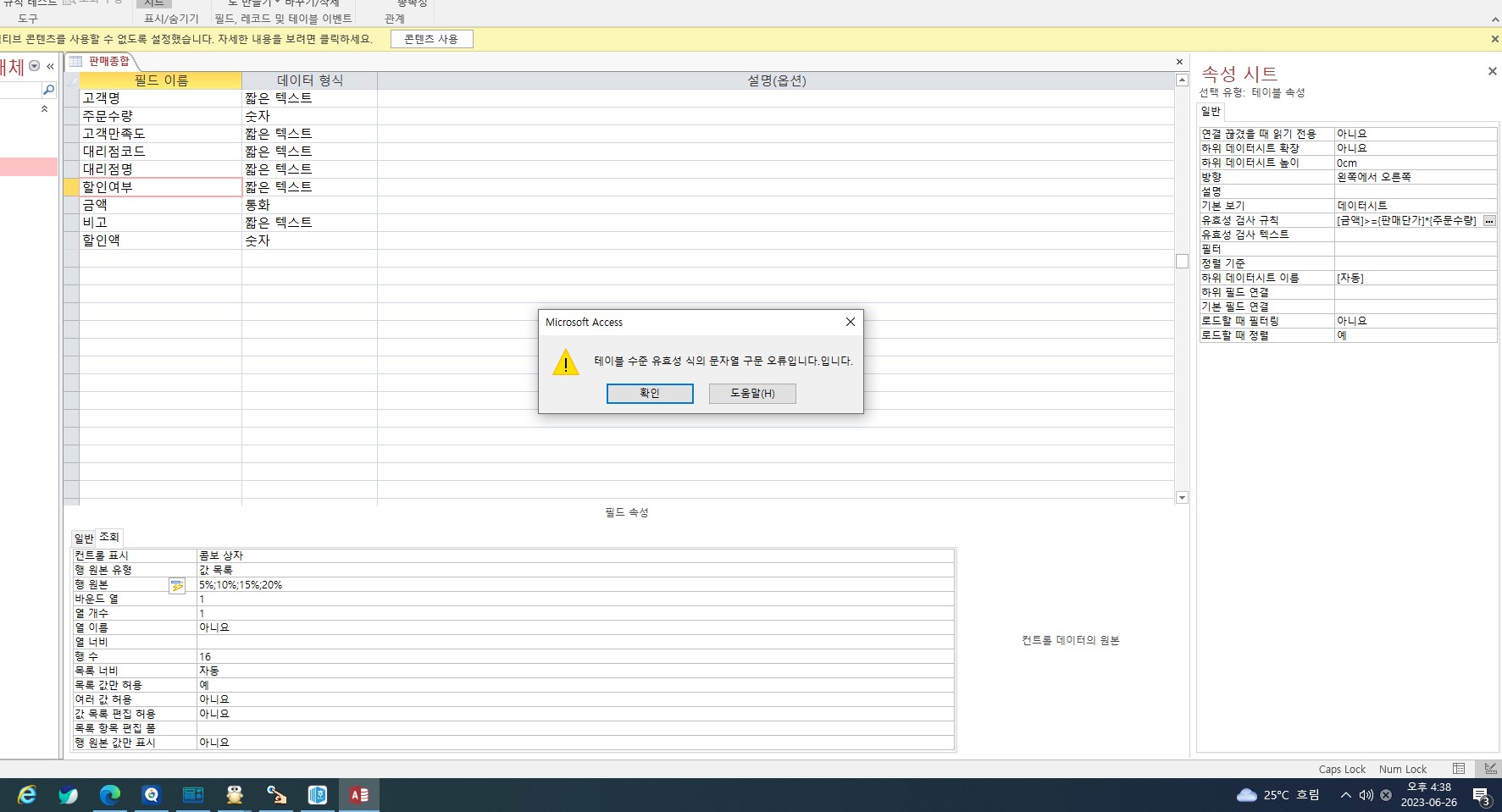Open the notification center in system tray
Viewport: 1502px width, 812px height.
point(1481,795)
